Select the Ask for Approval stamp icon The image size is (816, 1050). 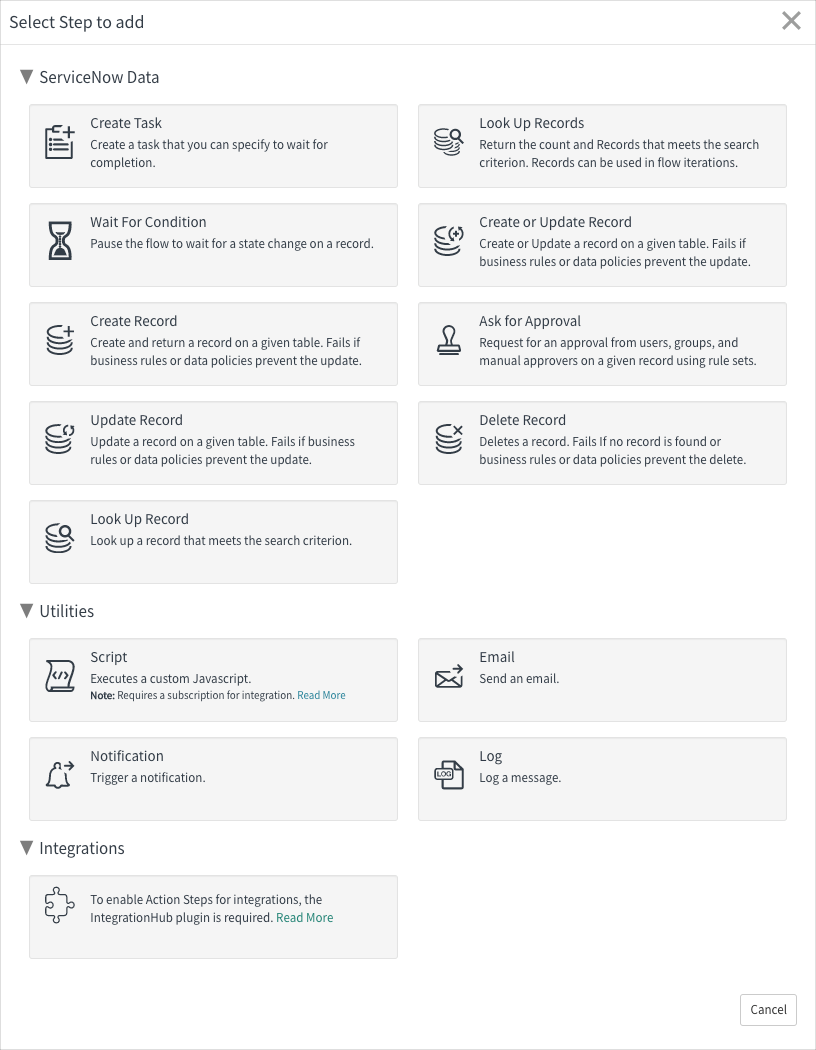pyautogui.click(x=449, y=338)
